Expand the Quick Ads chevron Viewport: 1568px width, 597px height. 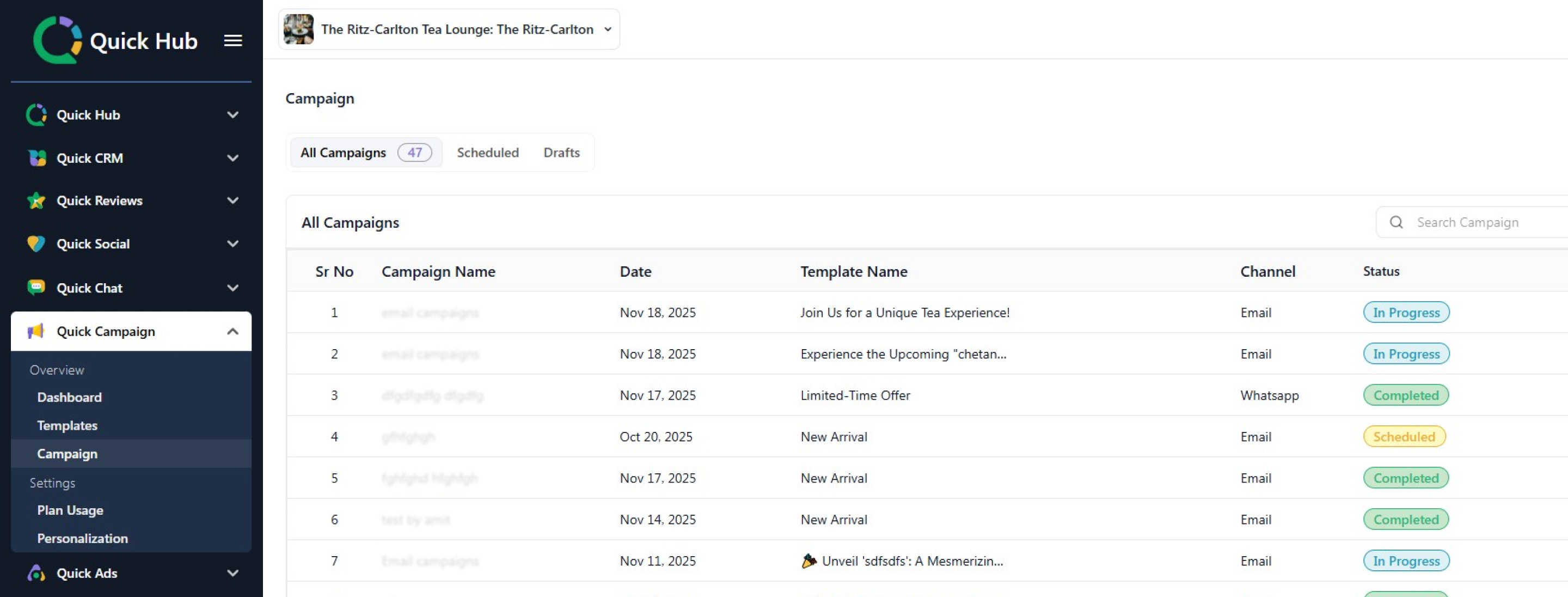(232, 572)
